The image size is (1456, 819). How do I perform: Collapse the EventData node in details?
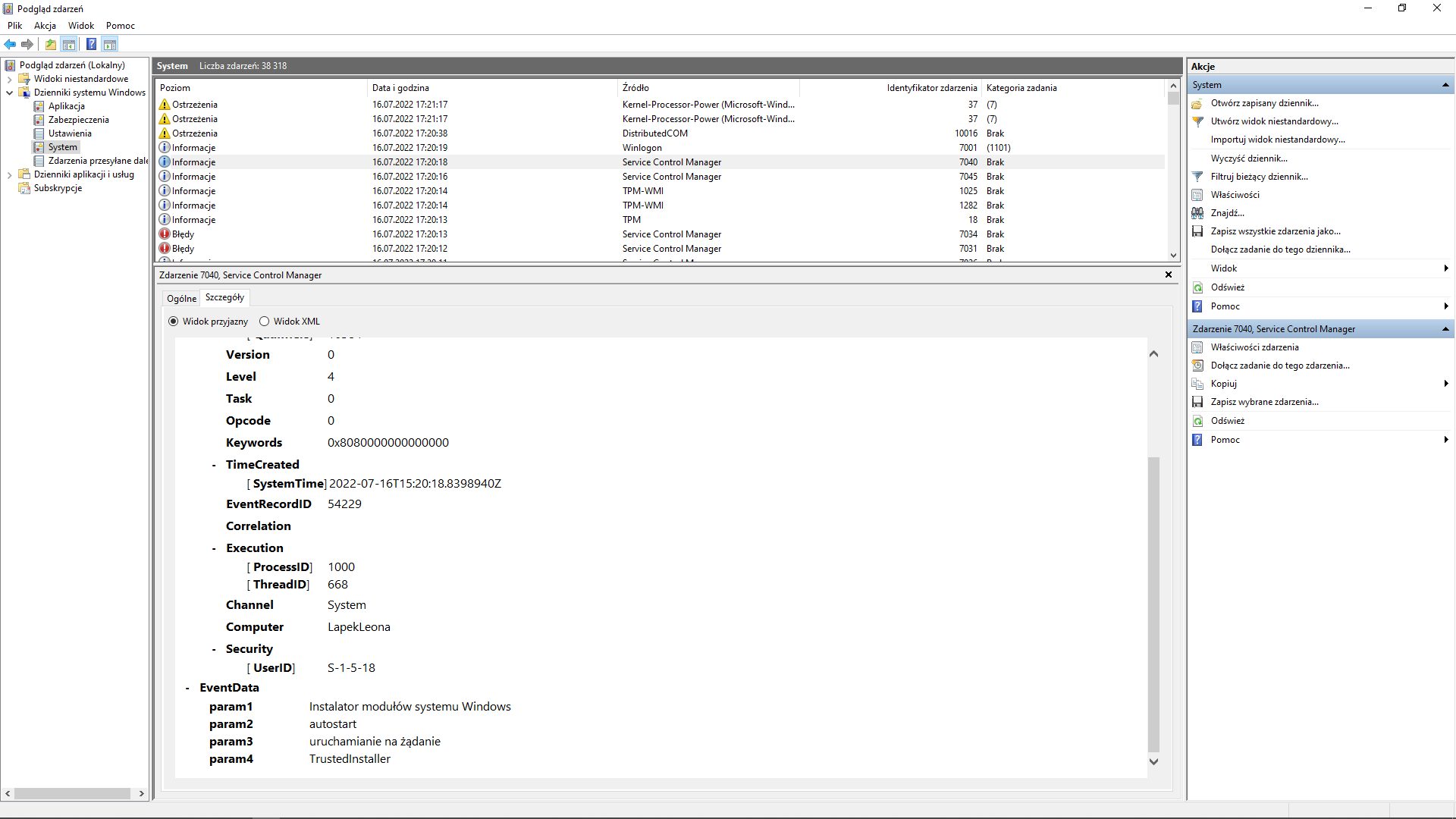click(x=188, y=689)
